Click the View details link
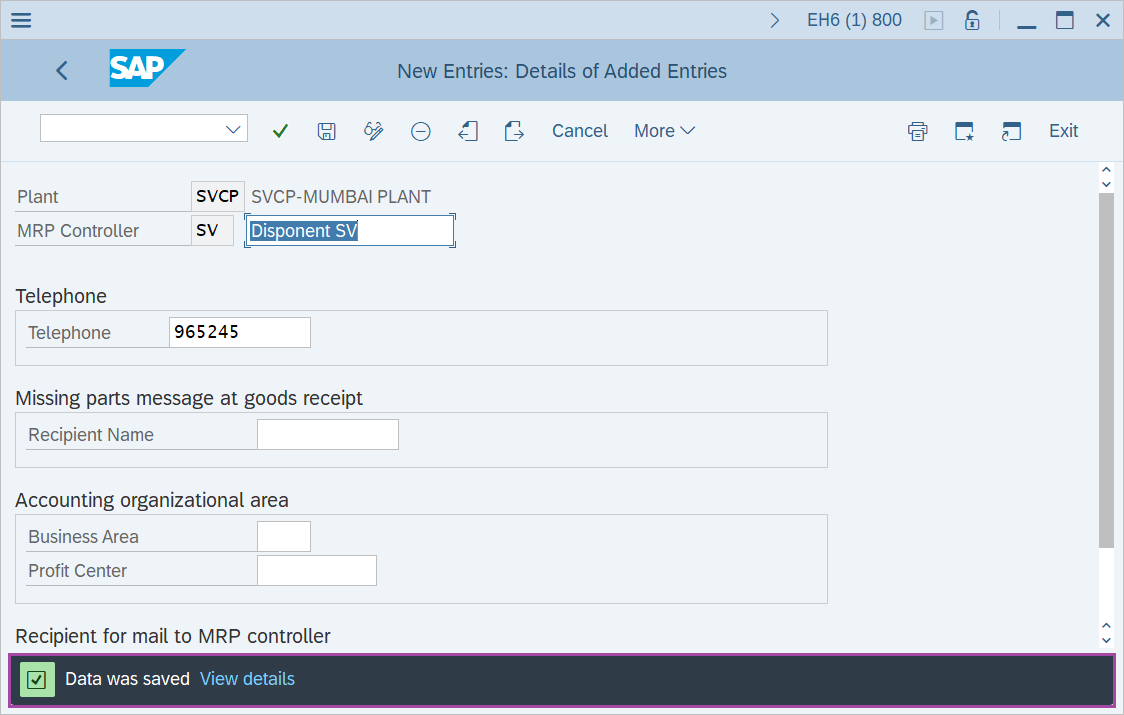The width and height of the screenshot is (1124, 715). [x=247, y=678]
